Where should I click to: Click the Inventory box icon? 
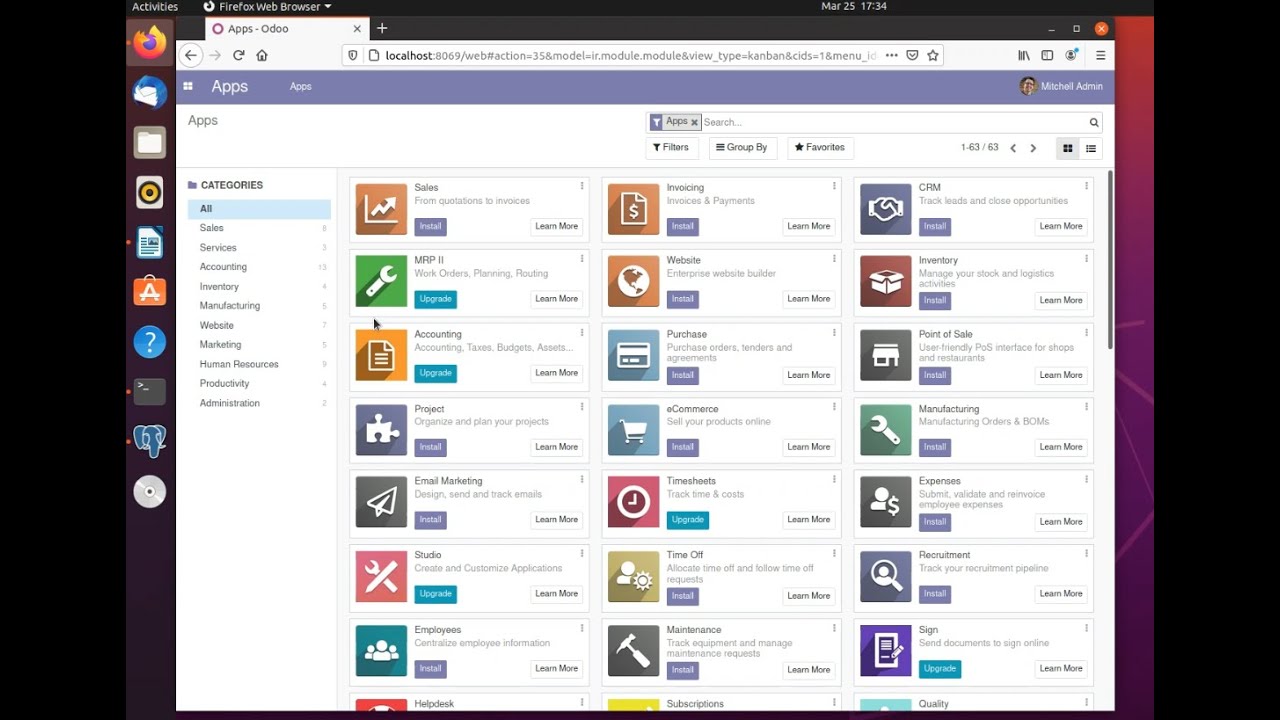click(886, 281)
